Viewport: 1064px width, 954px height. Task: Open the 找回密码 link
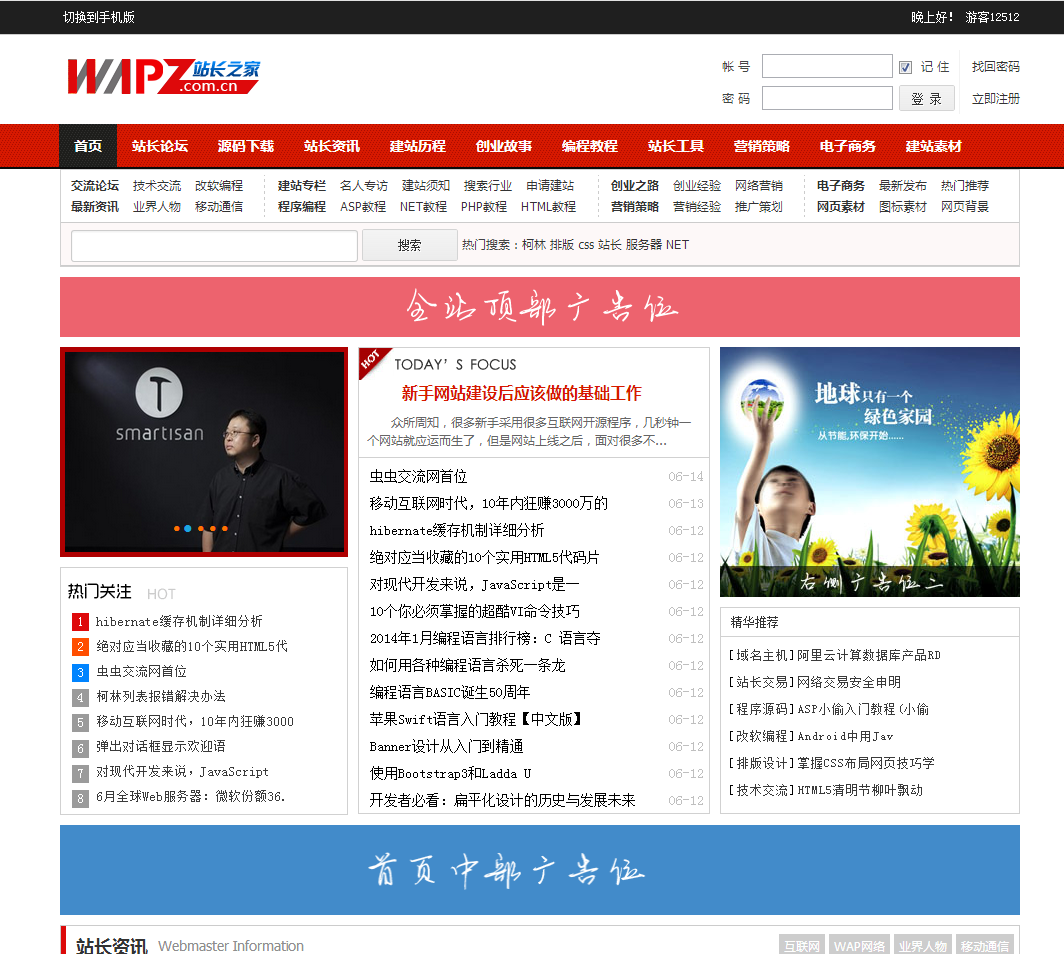click(995, 67)
